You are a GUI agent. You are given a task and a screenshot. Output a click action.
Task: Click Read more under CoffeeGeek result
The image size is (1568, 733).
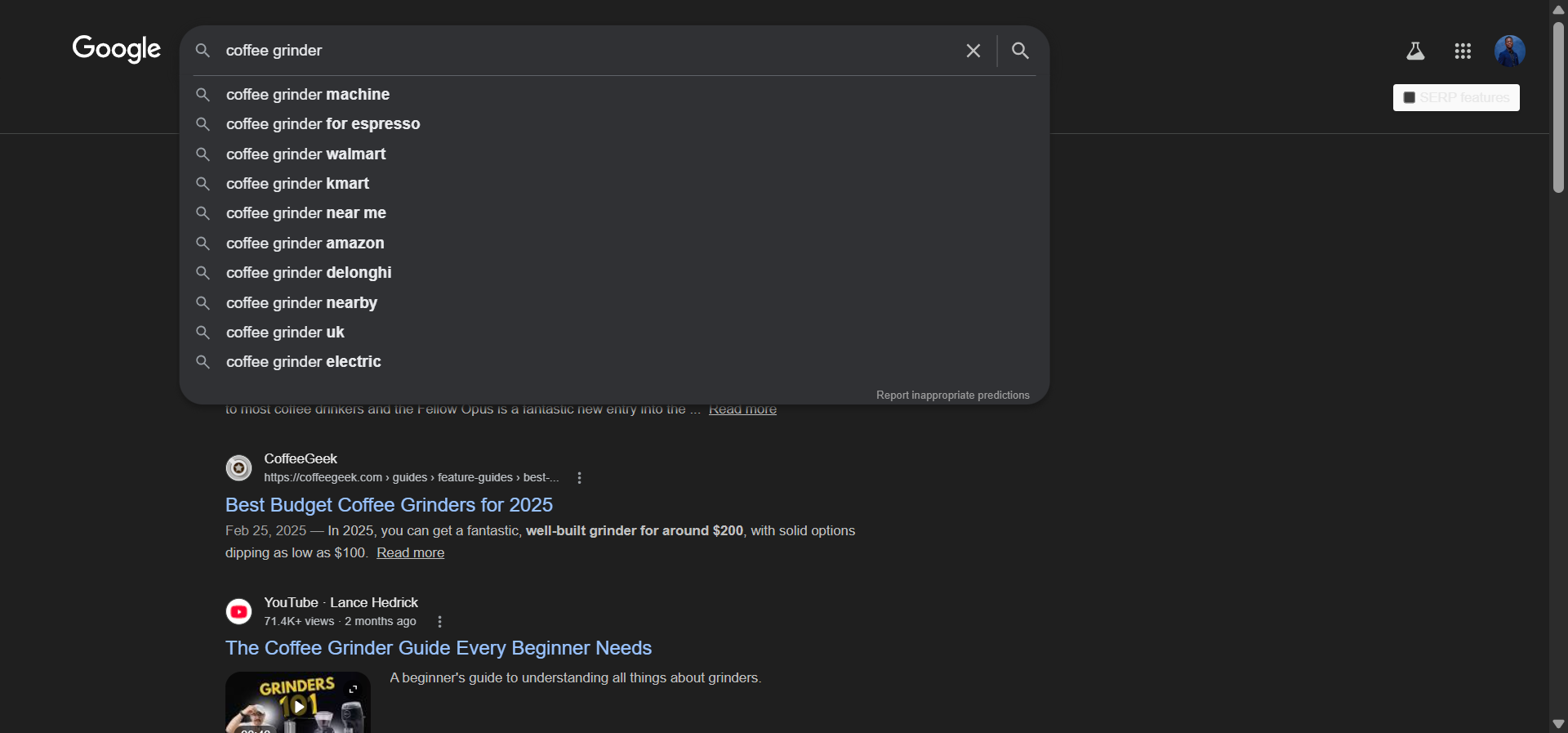[410, 553]
